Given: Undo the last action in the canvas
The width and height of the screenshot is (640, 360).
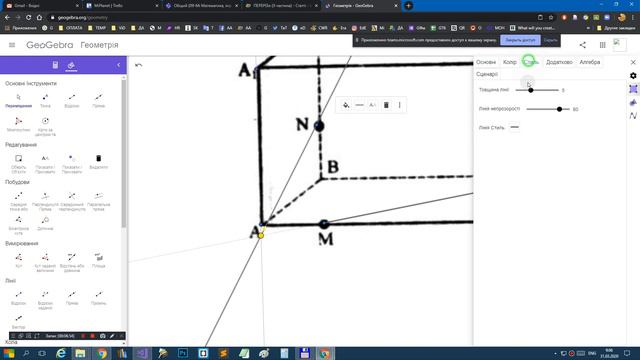Looking at the screenshot, I should click(138, 65).
